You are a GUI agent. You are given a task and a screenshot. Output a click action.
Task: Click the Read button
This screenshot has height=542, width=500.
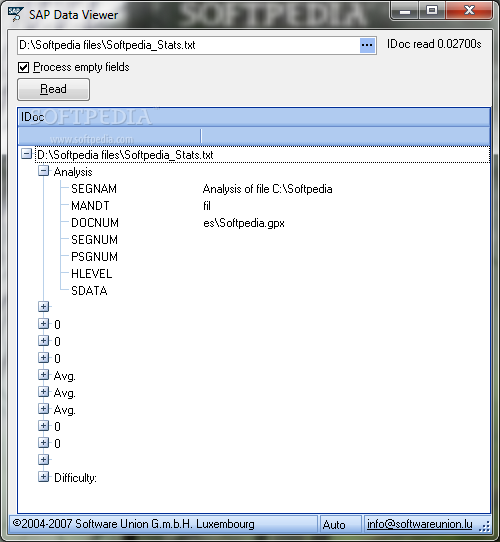click(x=54, y=89)
